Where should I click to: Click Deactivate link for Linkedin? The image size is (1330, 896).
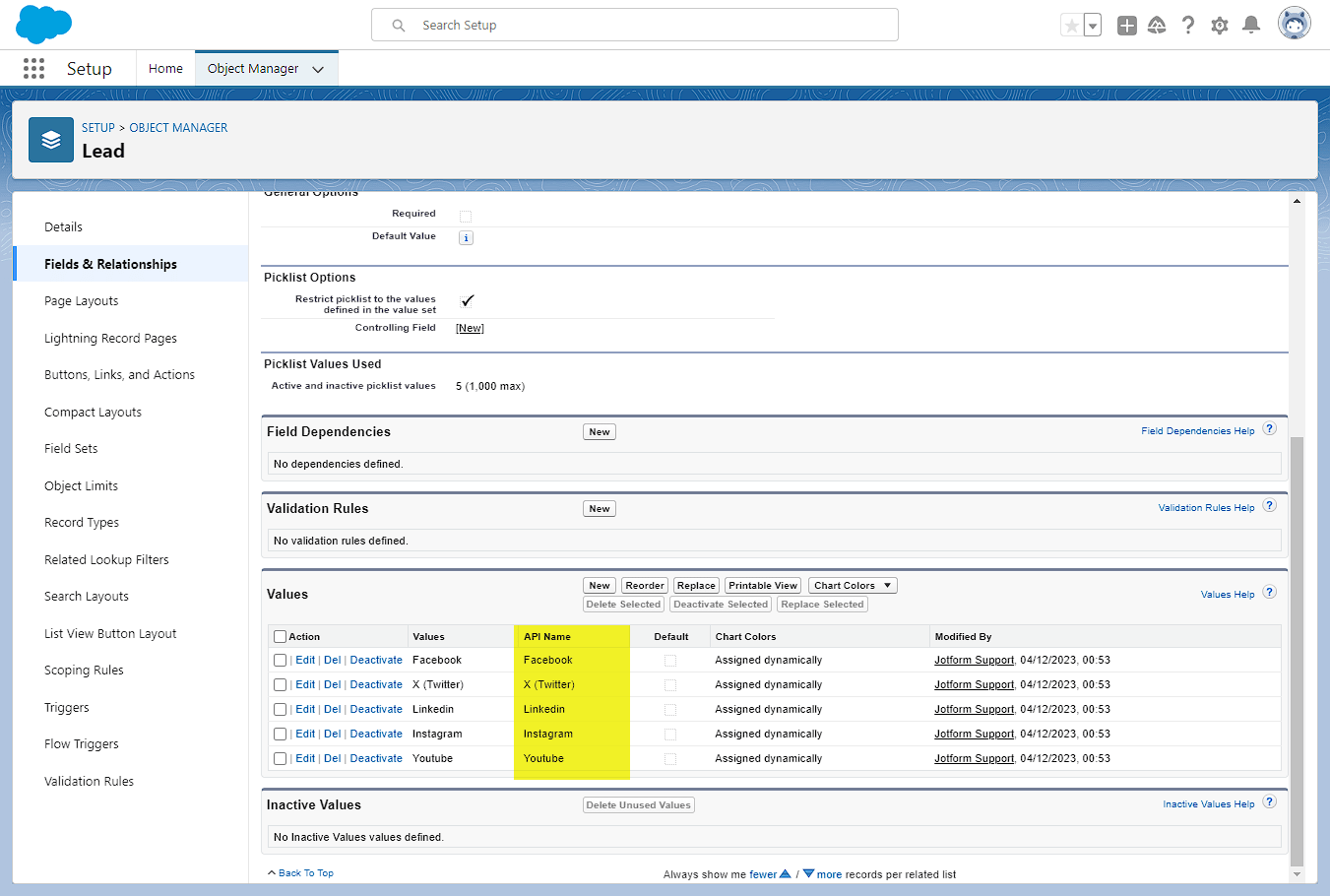coord(376,710)
